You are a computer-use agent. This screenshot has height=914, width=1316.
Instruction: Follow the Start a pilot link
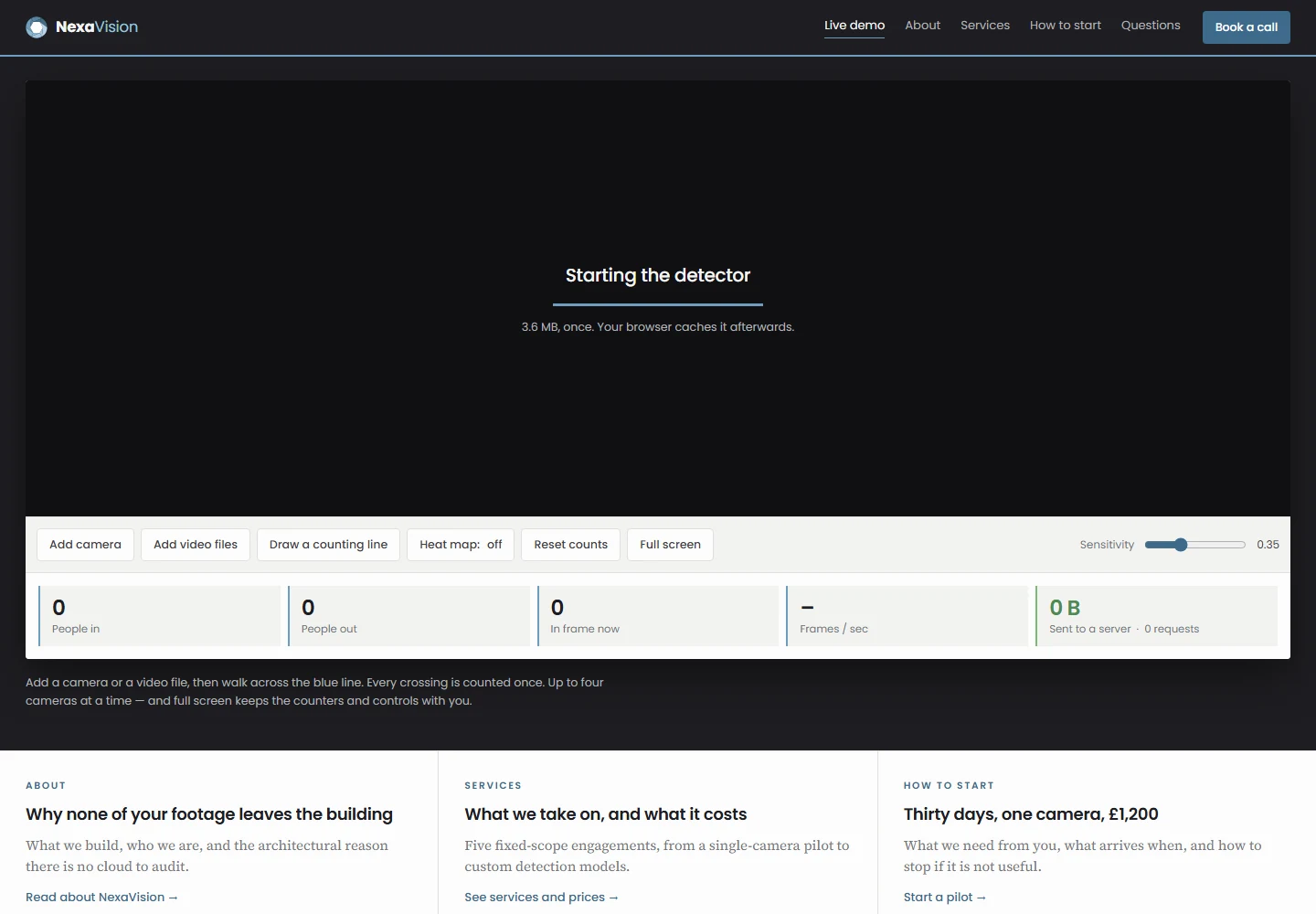pos(945,898)
